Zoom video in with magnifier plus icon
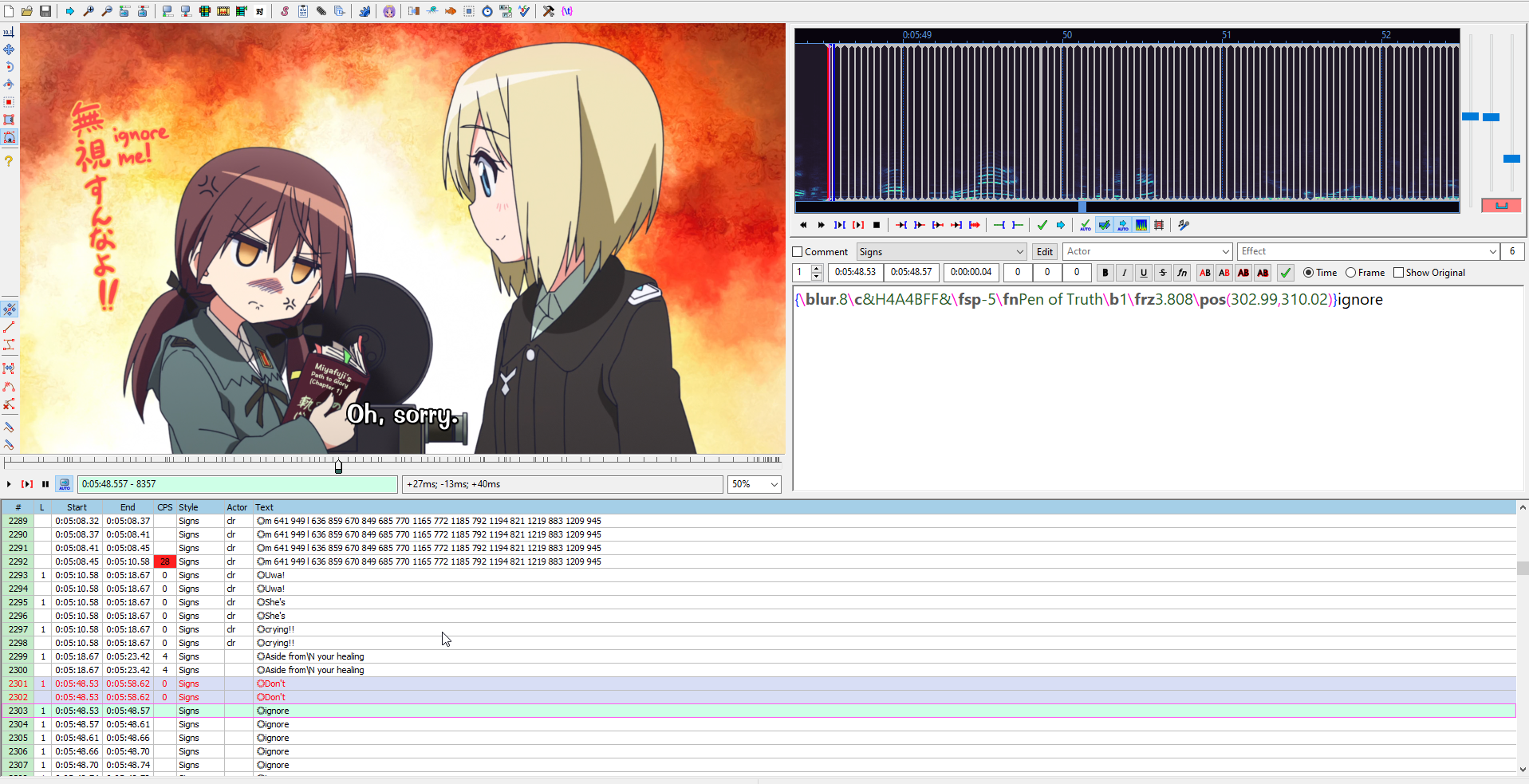1529x784 pixels. (89, 11)
